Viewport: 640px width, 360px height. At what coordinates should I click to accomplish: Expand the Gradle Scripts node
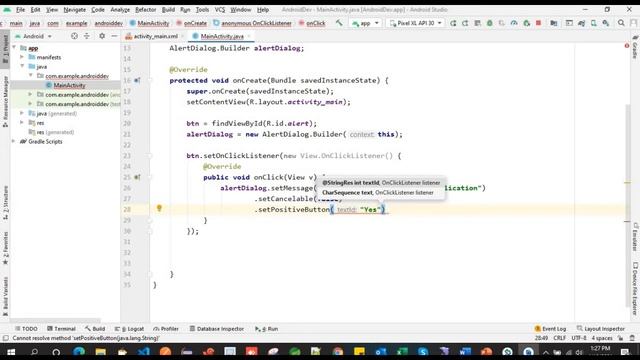click(14, 141)
